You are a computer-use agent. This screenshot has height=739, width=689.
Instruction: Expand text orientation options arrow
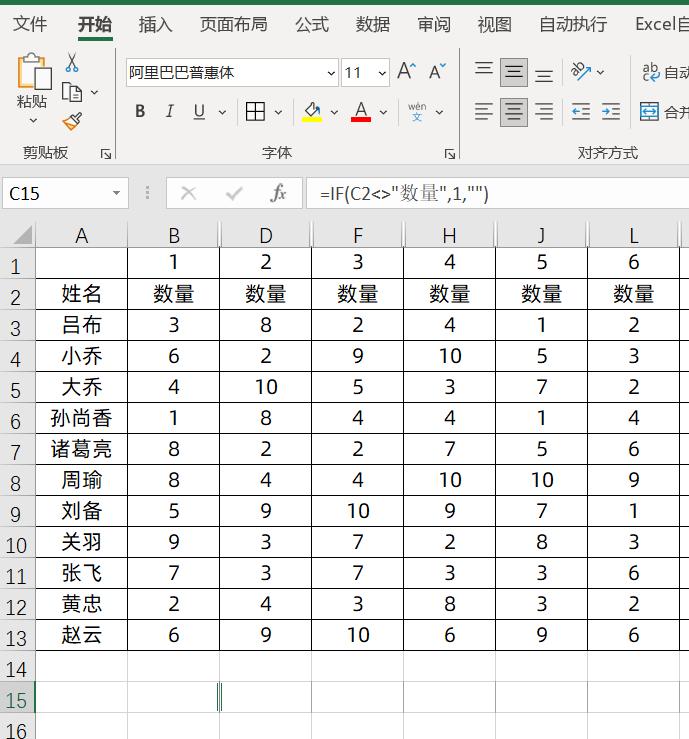pyautogui.click(x=600, y=72)
